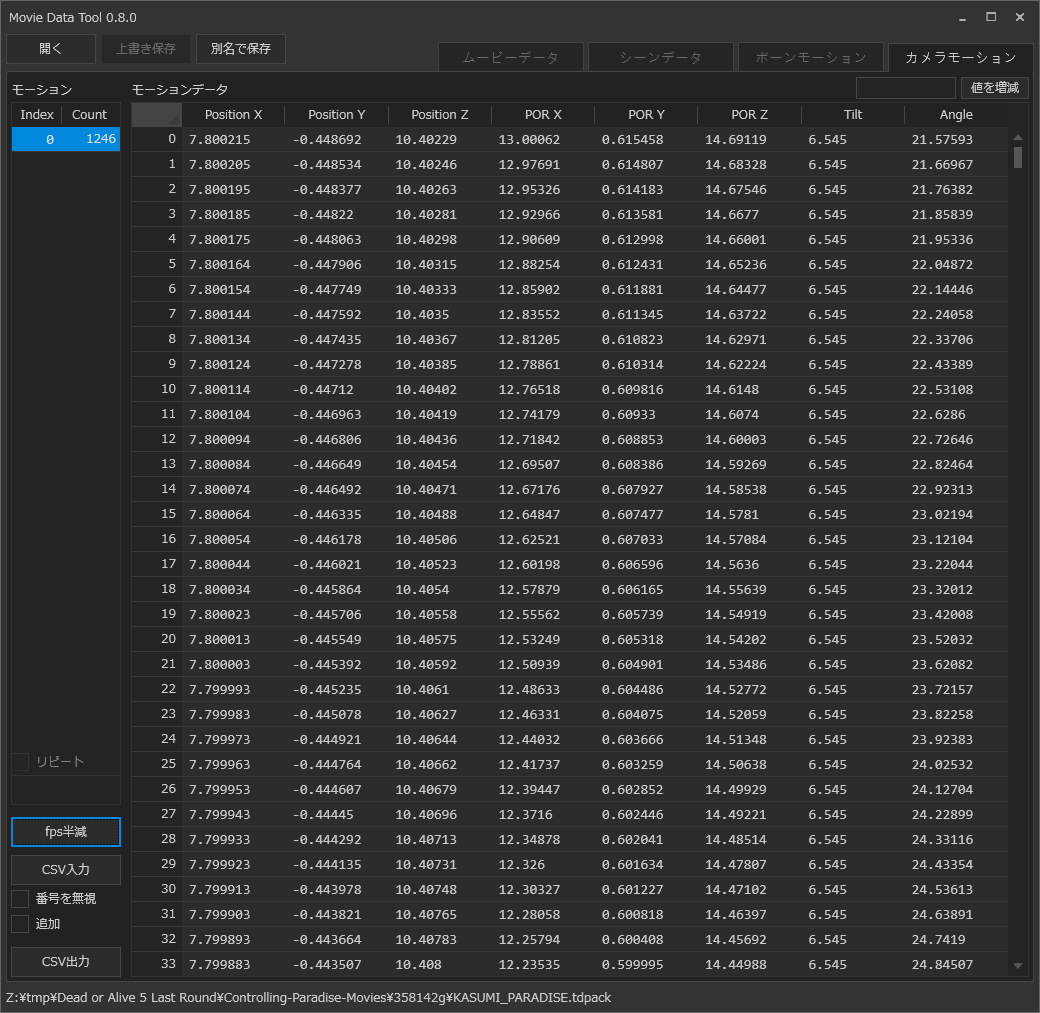Toggle the 追加 checkbox
Screen dimensions: 1040x1013
click(x=20, y=924)
